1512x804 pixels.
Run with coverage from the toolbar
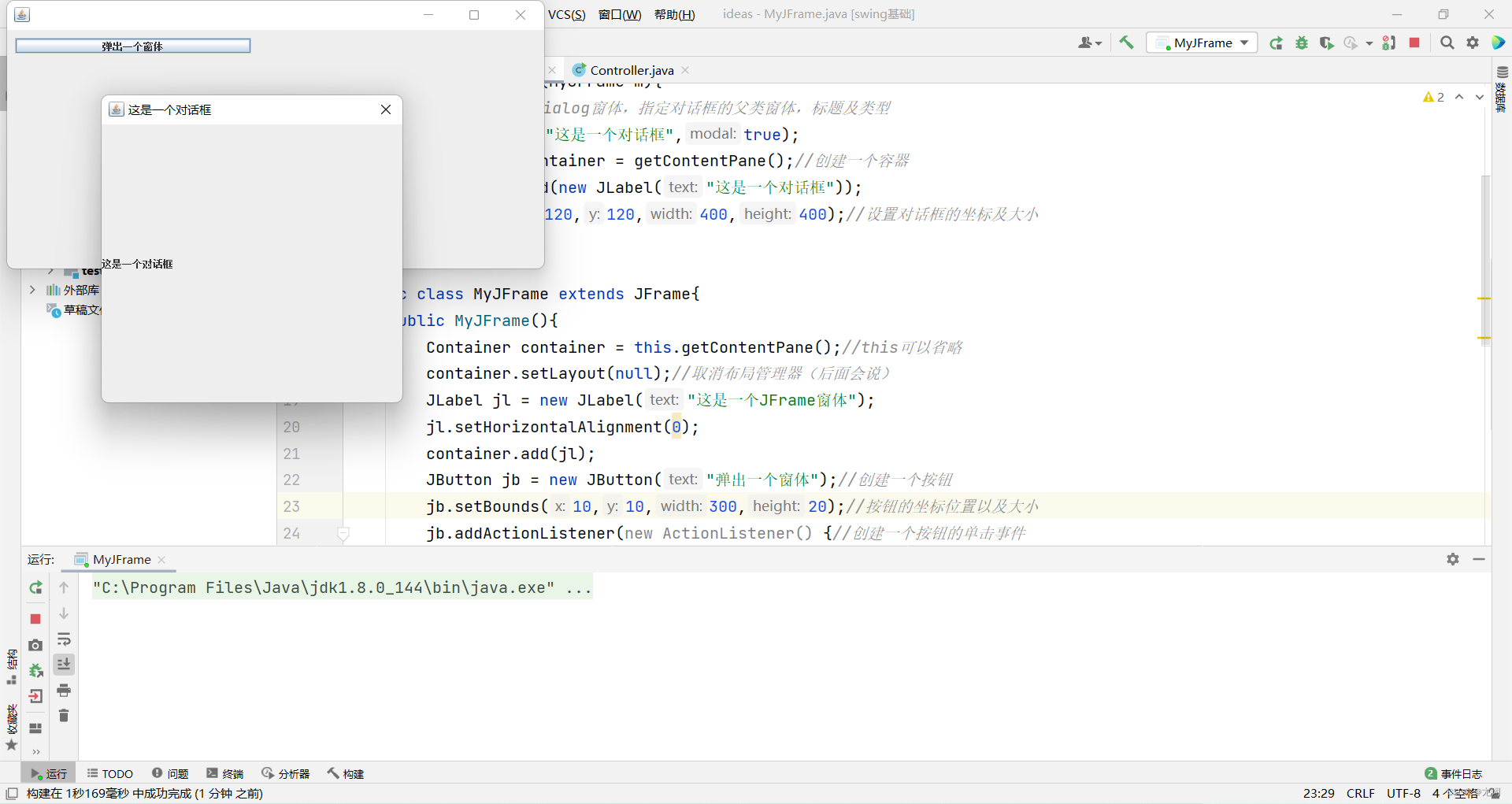[1326, 43]
